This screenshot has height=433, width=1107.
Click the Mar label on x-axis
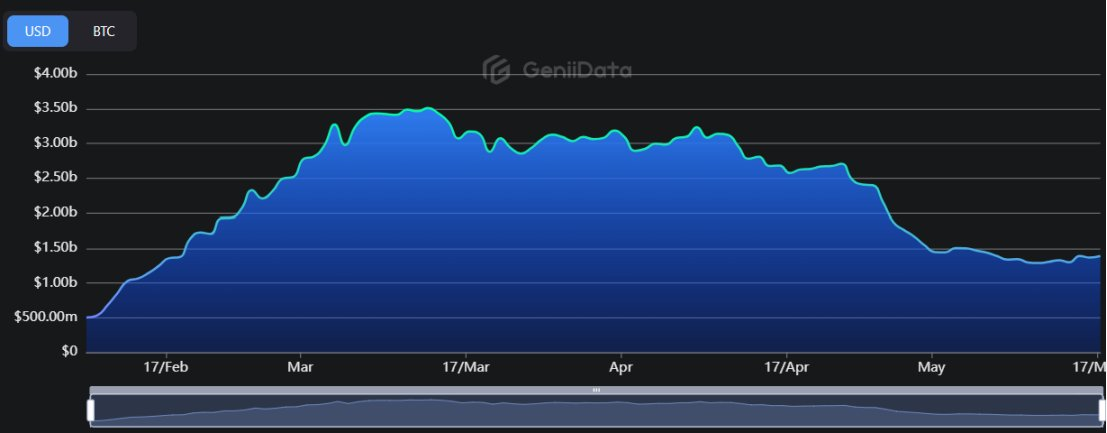tap(300, 367)
